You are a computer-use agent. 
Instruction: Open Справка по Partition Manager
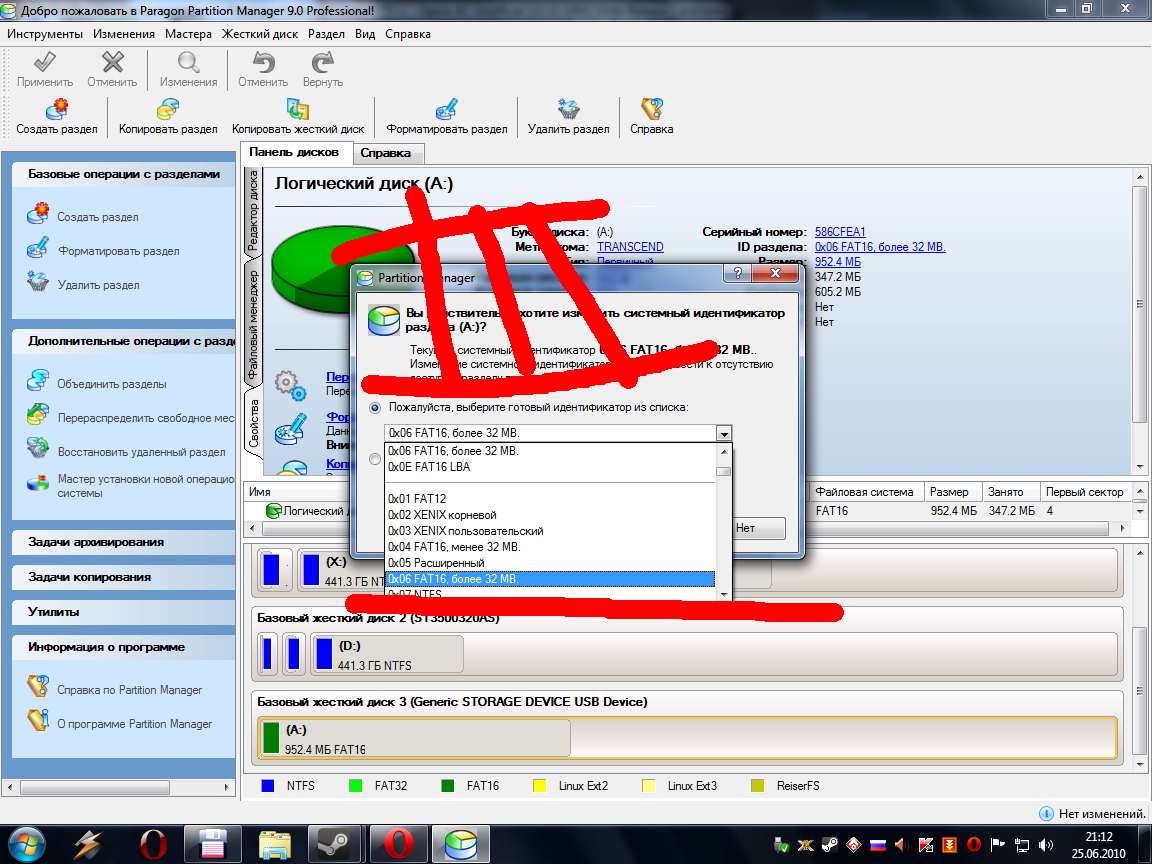129,689
